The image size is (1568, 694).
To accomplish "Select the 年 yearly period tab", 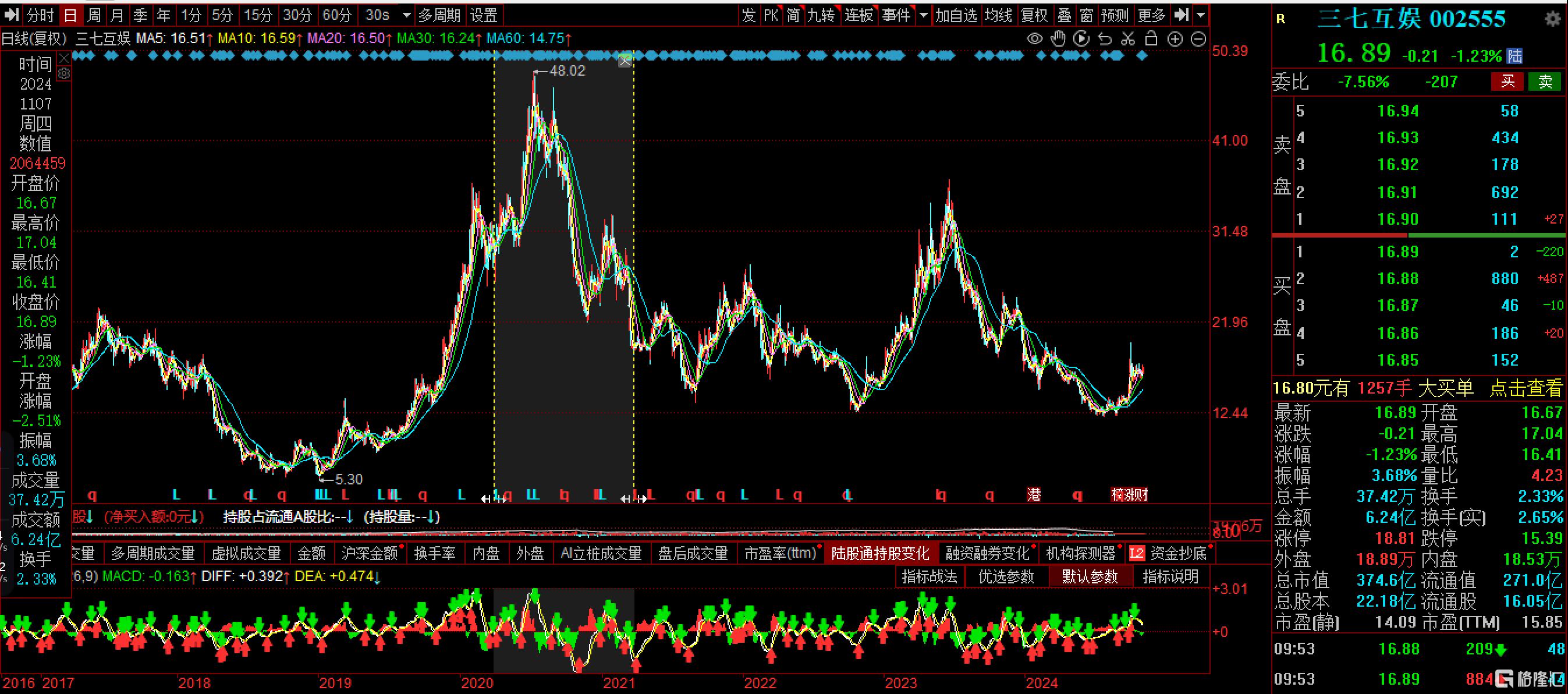I will [163, 15].
